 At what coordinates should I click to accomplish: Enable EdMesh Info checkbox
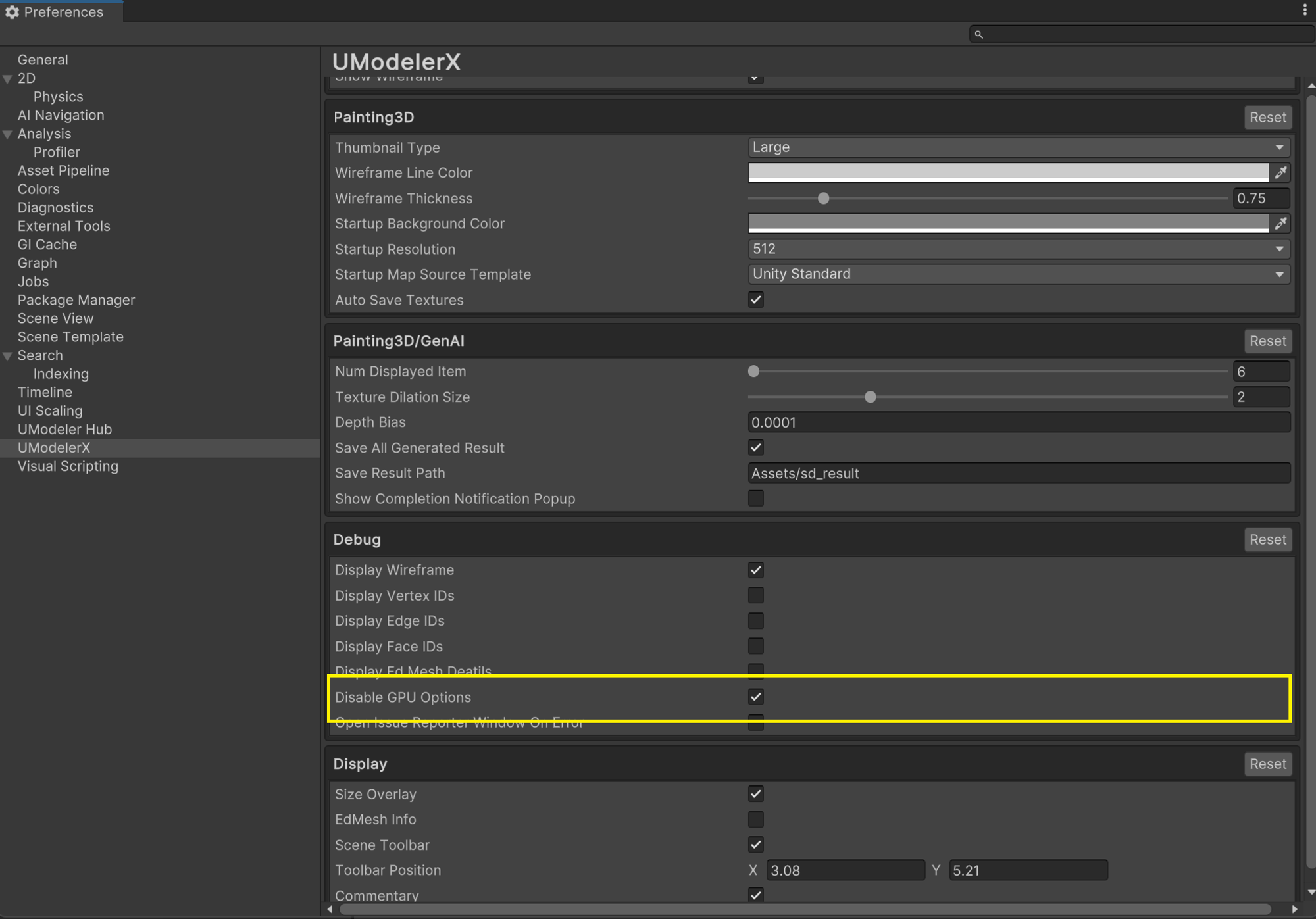756,820
